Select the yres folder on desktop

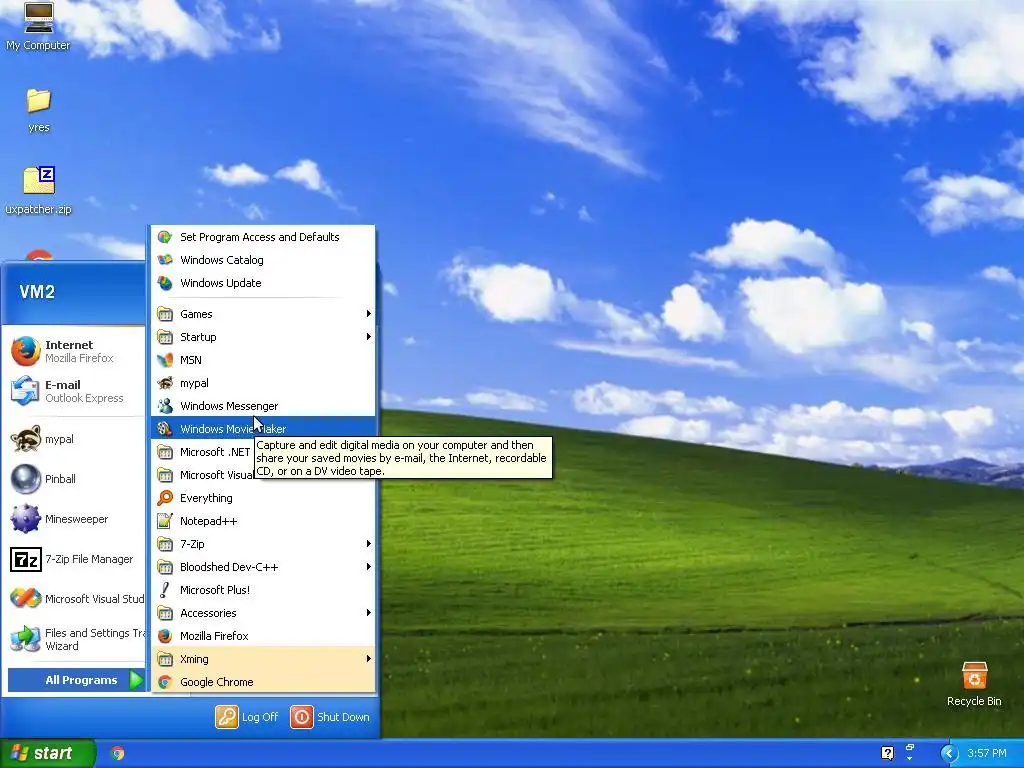click(x=39, y=110)
